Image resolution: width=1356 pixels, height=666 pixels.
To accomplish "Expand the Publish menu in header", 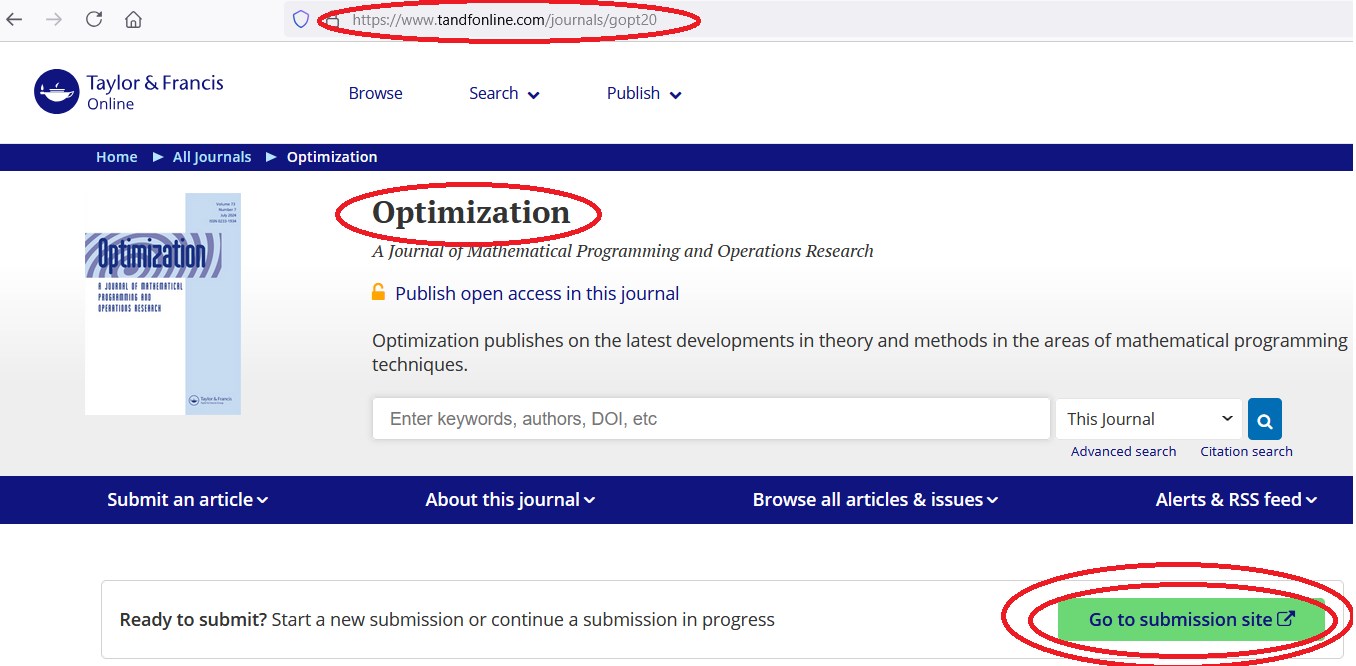I will coord(644,94).
